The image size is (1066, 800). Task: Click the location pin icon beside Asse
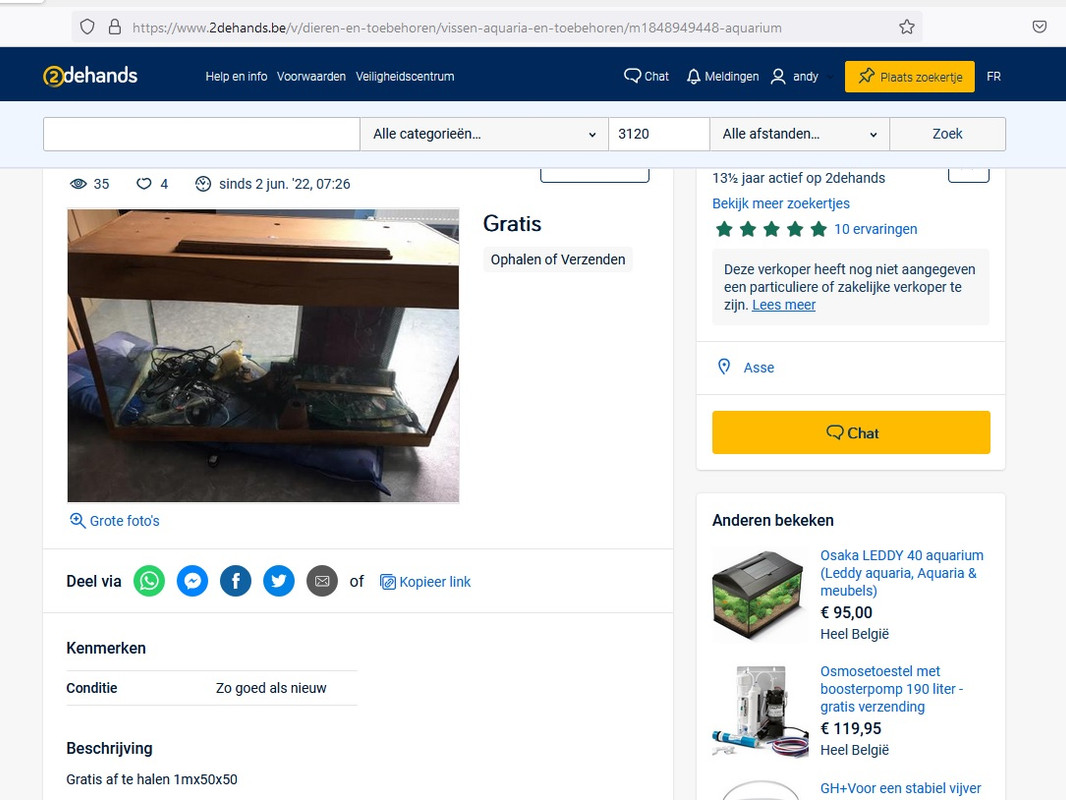724,367
